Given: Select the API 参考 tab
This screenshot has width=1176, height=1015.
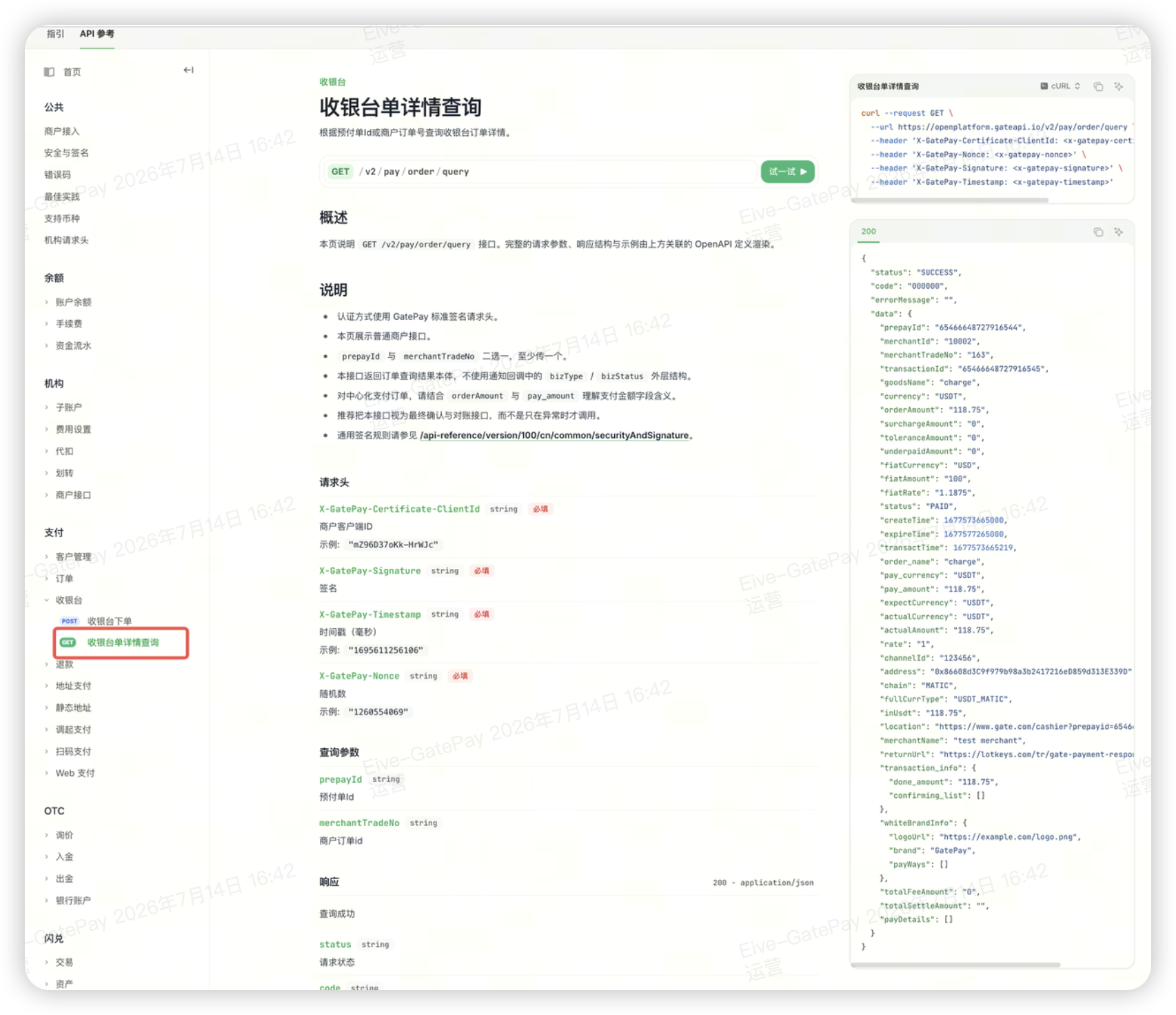Looking at the screenshot, I should point(97,34).
